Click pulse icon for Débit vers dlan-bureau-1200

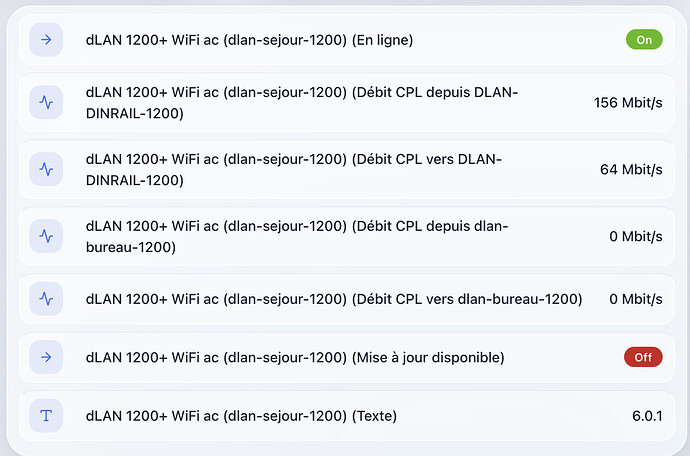pyautogui.click(x=46, y=299)
